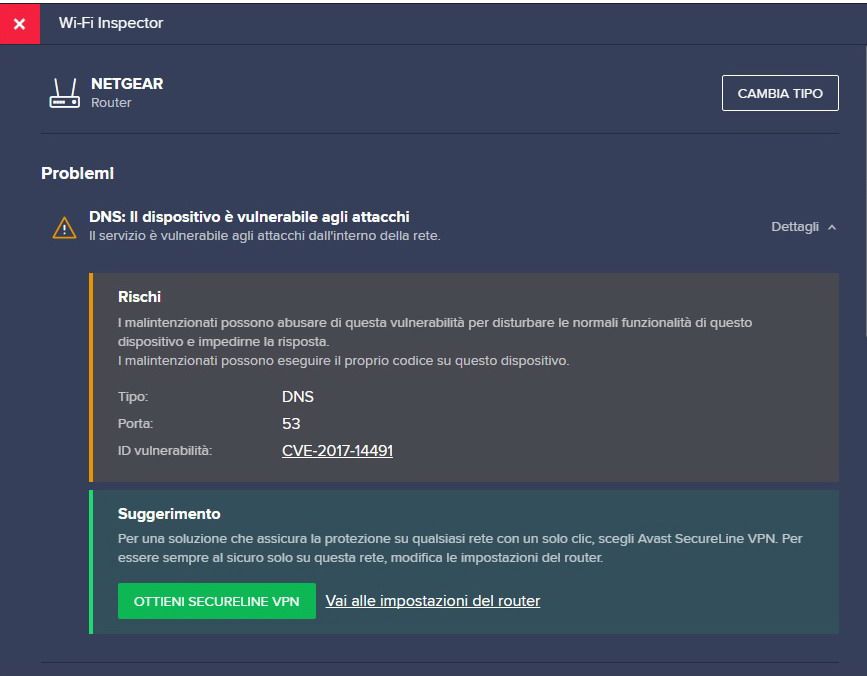Screen dimensions: 867x676
Task: Click the issue subtitle about internal attacks
Action: point(265,236)
